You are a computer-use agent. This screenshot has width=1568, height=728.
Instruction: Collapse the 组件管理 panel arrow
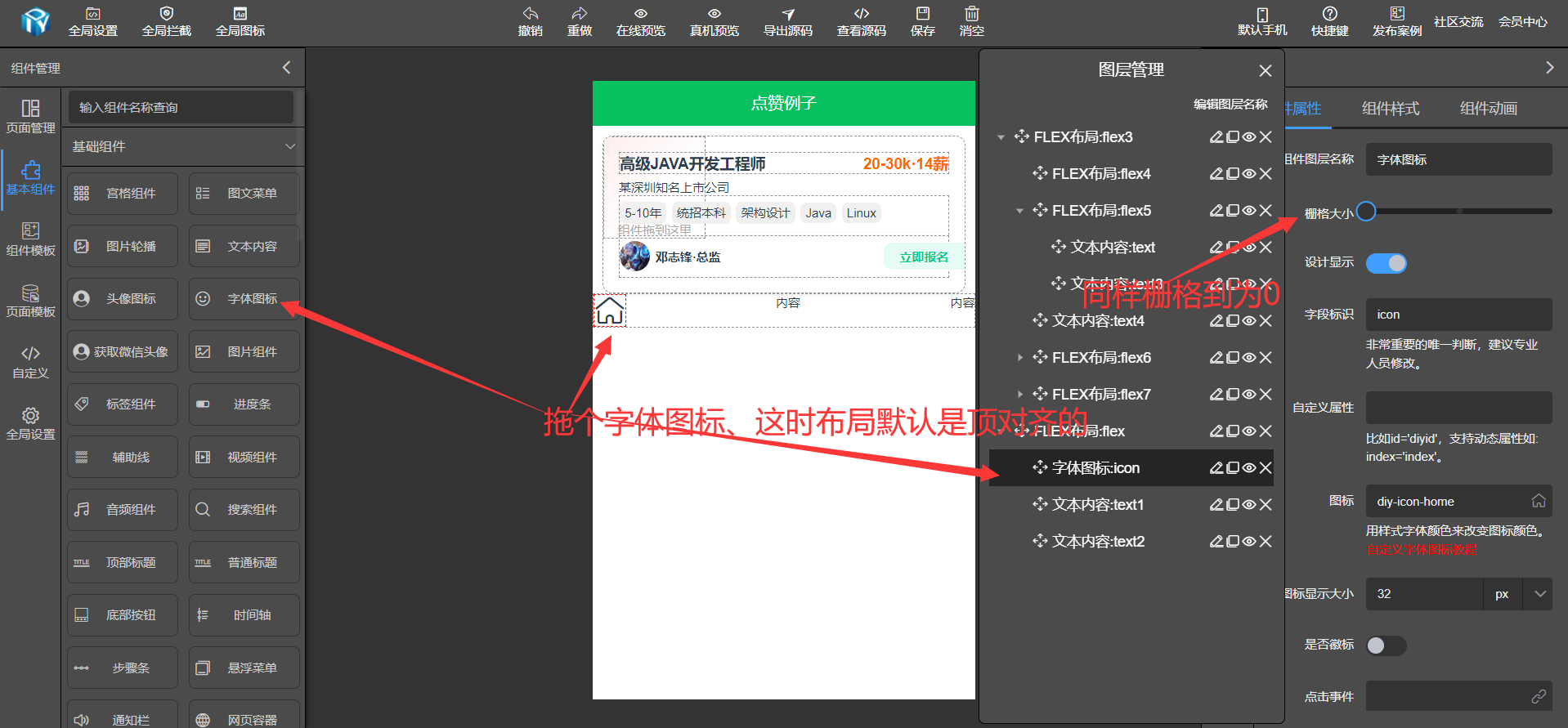click(x=286, y=68)
